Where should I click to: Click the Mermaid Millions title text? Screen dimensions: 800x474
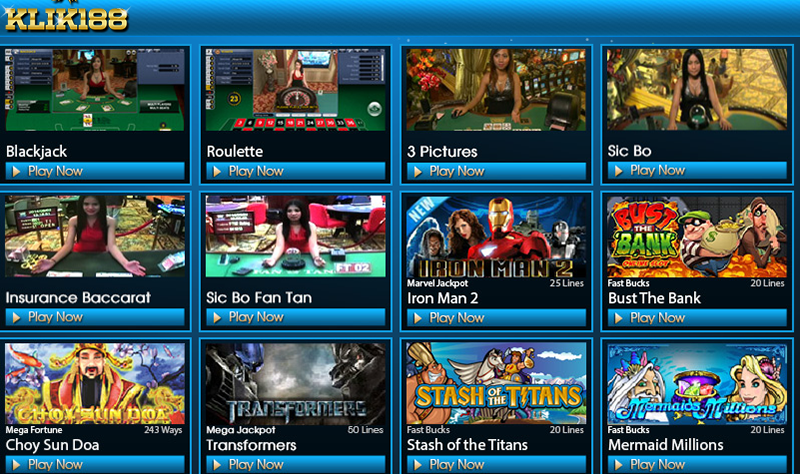[x=666, y=445]
